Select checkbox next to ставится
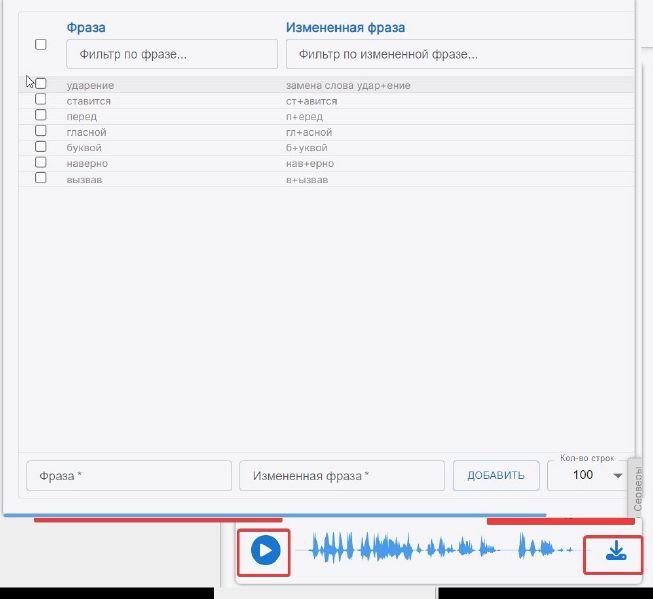653x599 pixels. 41,100
